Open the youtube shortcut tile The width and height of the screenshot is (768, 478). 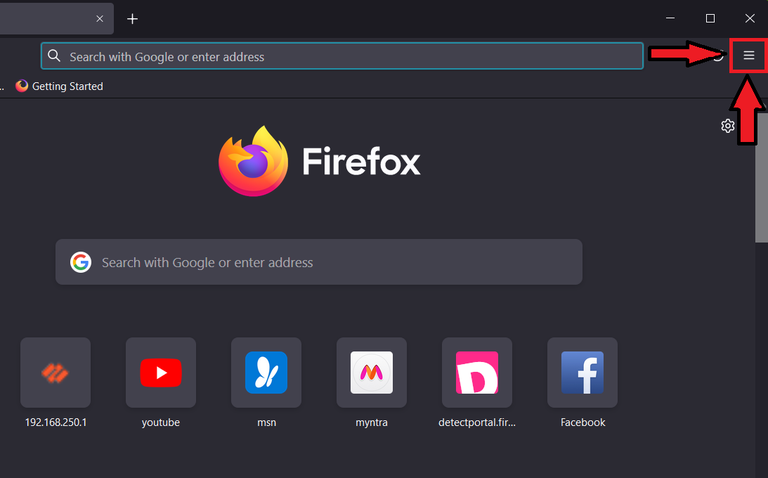click(x=161, y=373)
